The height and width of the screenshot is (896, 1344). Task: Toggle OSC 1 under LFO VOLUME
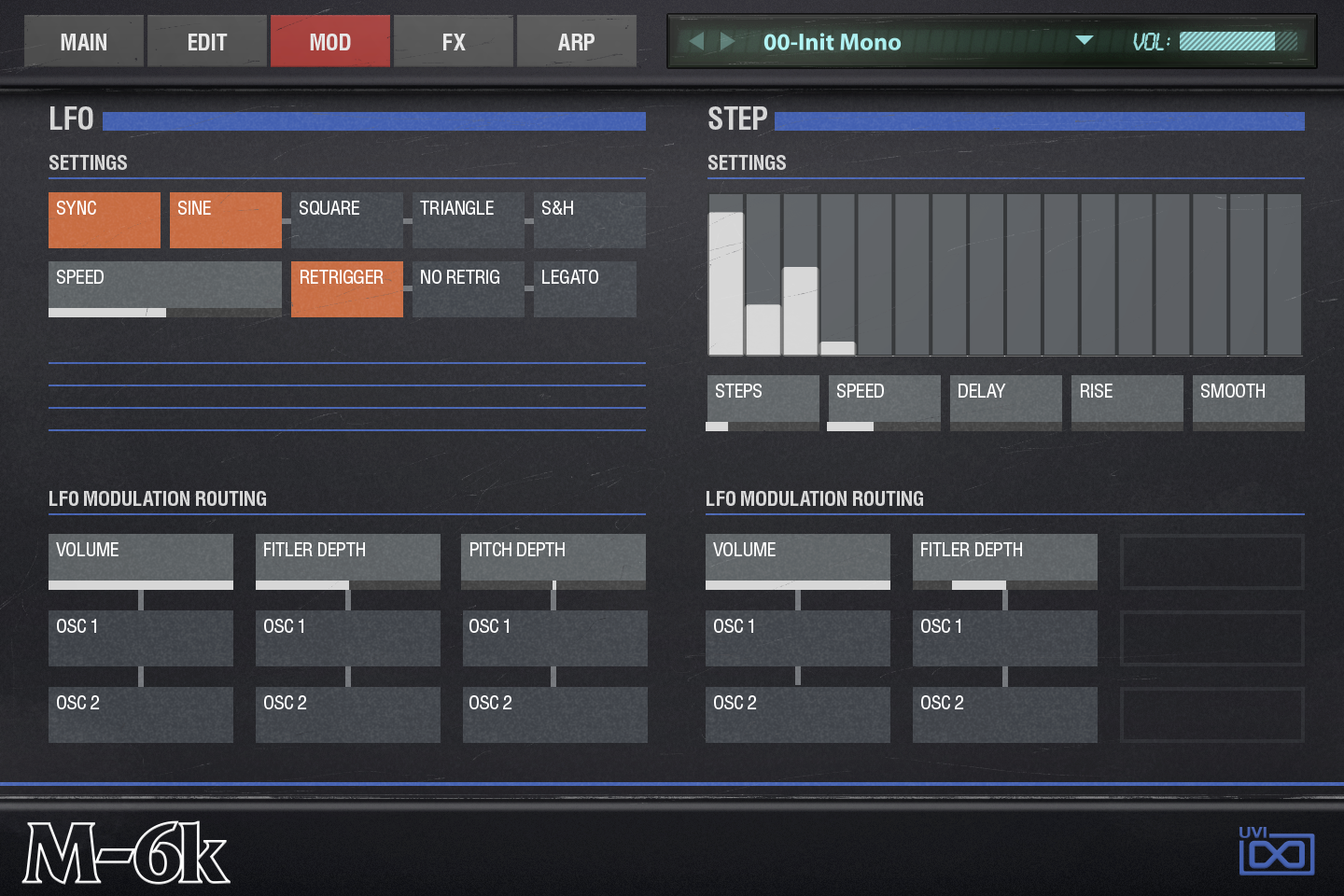tap(141, 638)
